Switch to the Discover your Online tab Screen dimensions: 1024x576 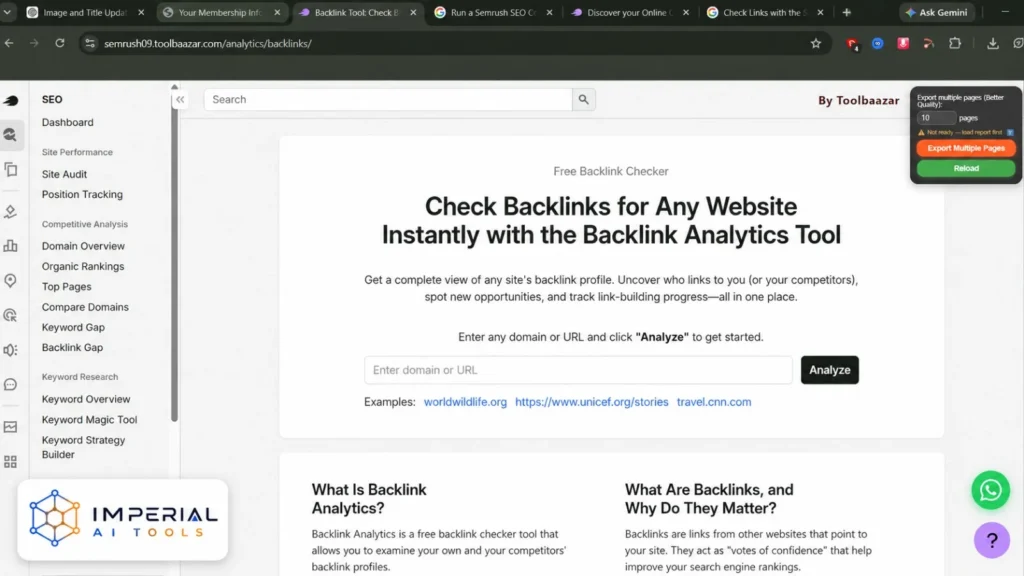pyautogui.click(x=629, y=12)
